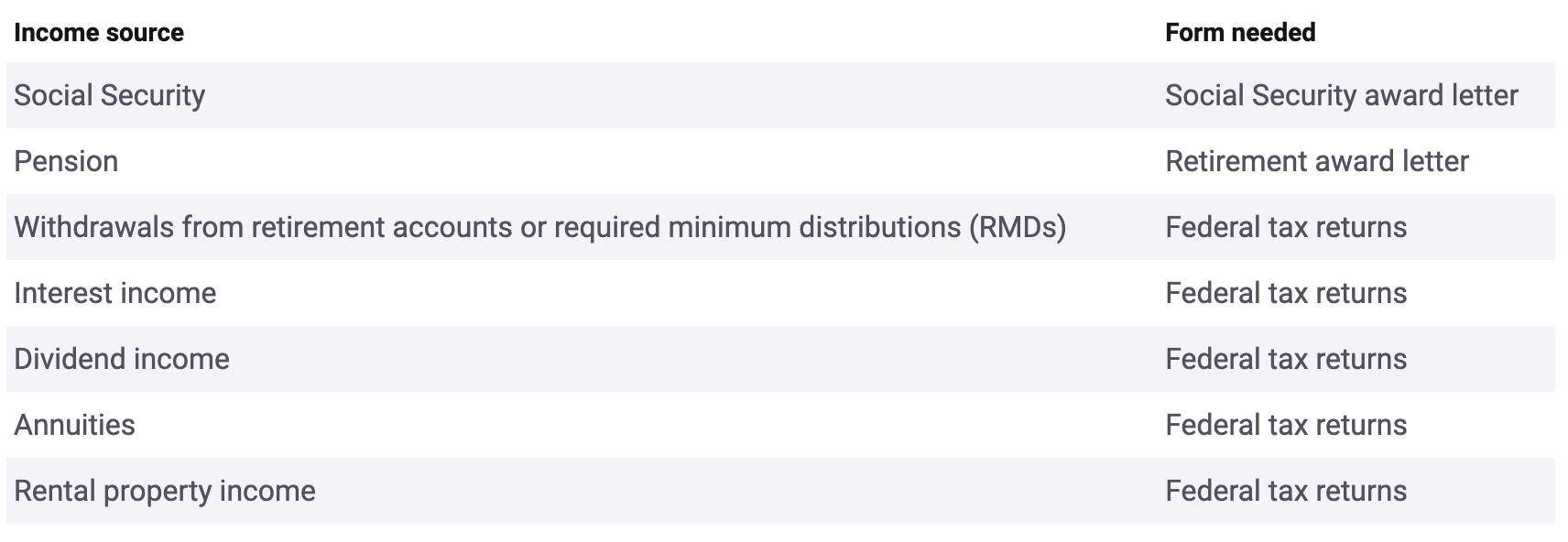This screenshot has width=1568, height=542.
Task: Click the 'Income source' column header
Action: click(99, 33)
